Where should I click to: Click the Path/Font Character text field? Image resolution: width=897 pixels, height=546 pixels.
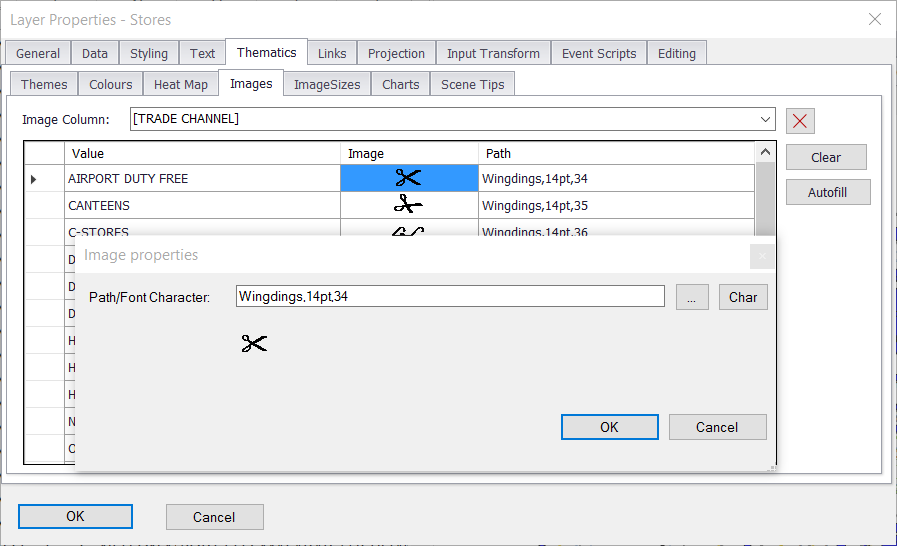[x=450, y=297]
